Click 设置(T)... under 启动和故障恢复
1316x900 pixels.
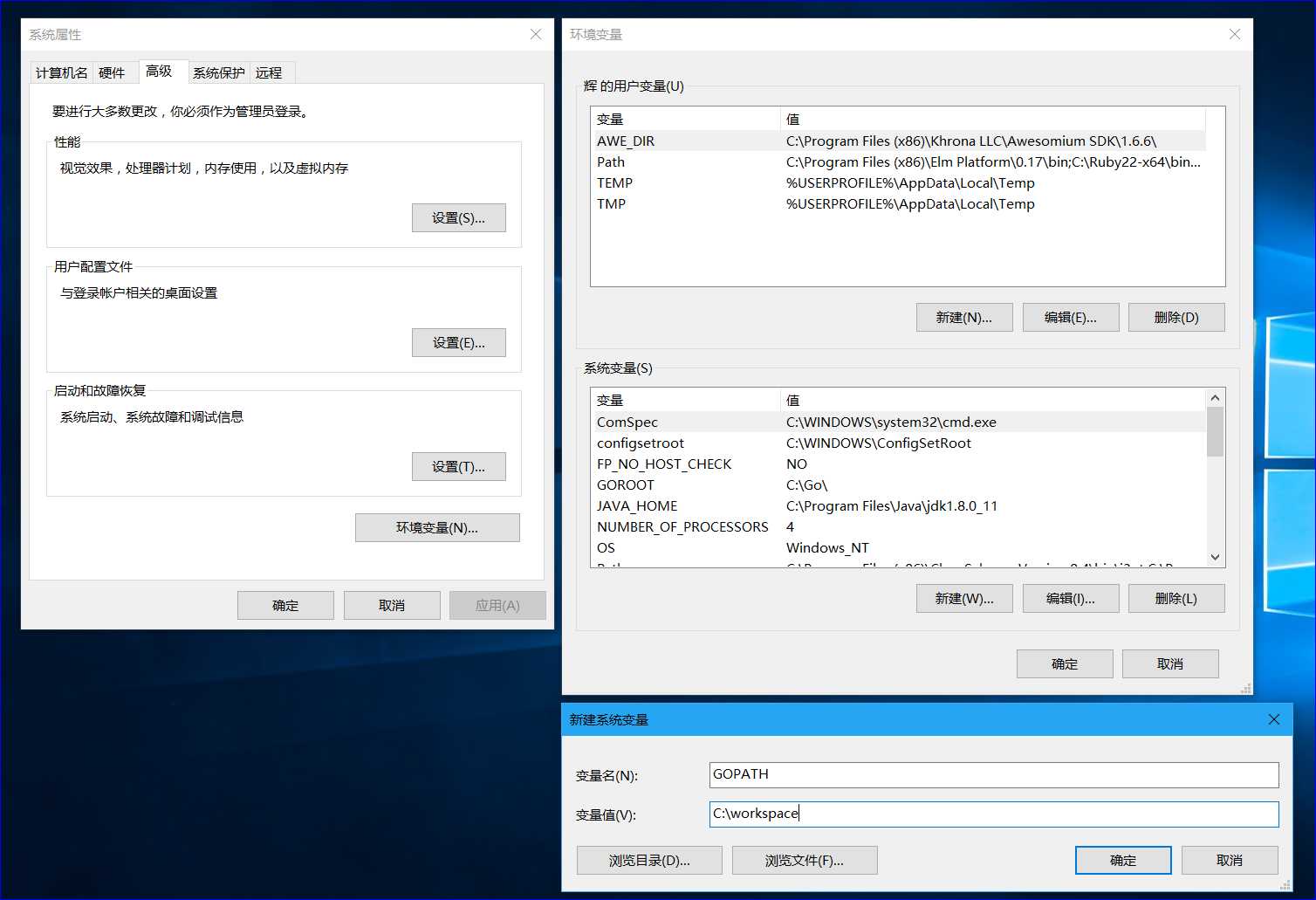pyautogui.click(x=459, y=467)
